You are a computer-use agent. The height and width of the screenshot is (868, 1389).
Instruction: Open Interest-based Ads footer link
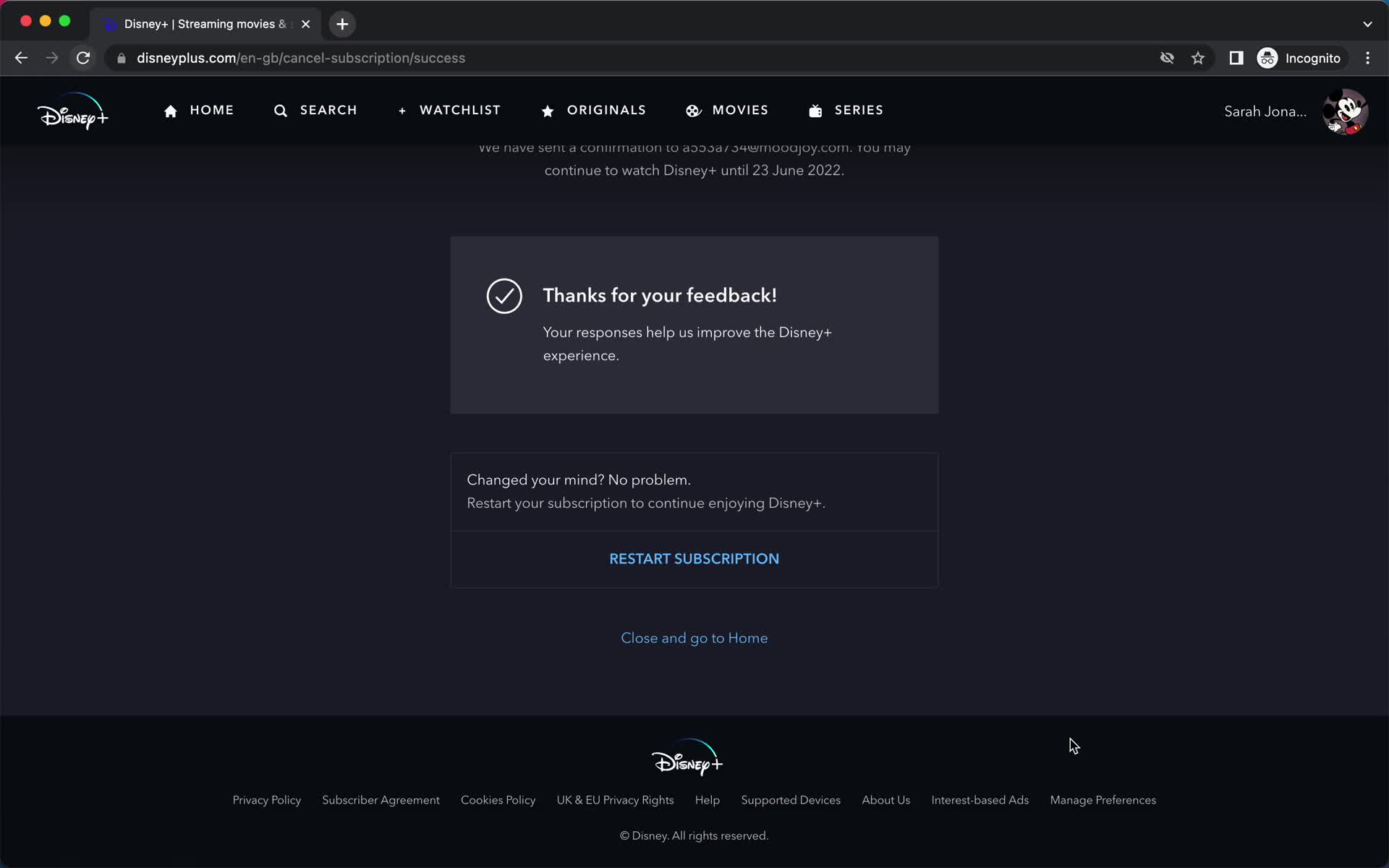pos(980,800)
